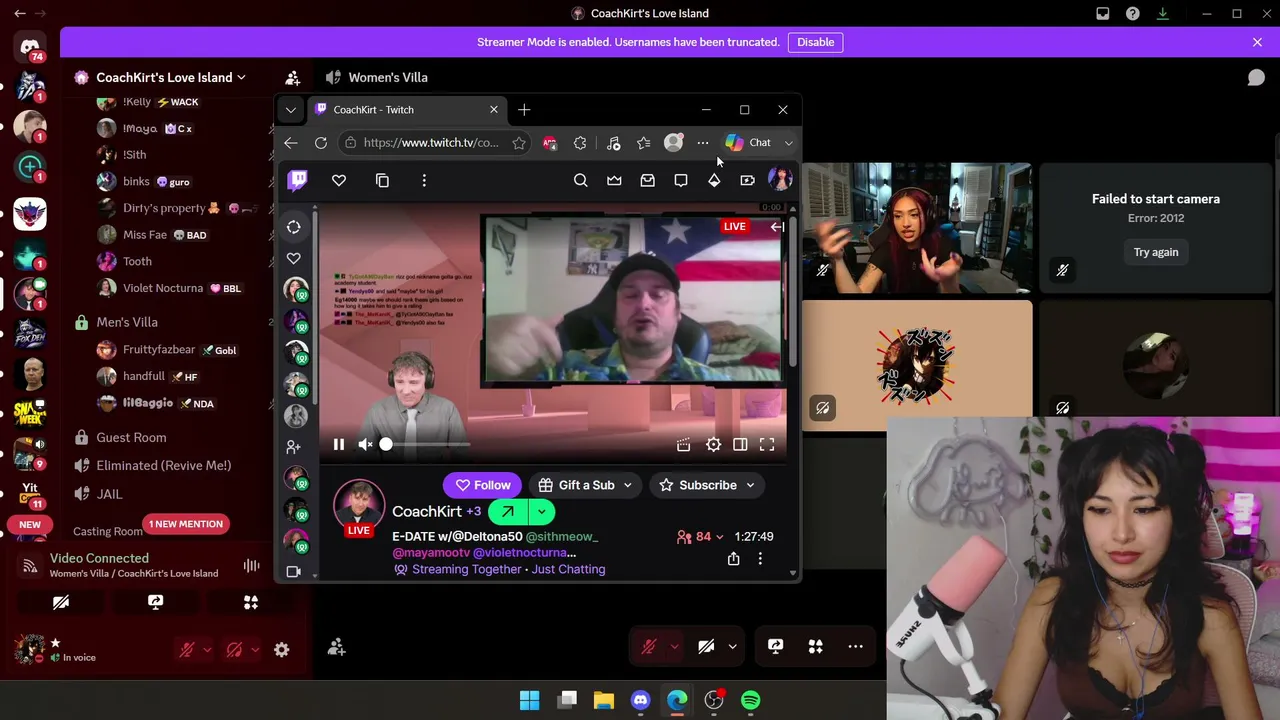Open the clip creation icon on video player
Viewport: 1280px width, 720px height.
point(683,445)
